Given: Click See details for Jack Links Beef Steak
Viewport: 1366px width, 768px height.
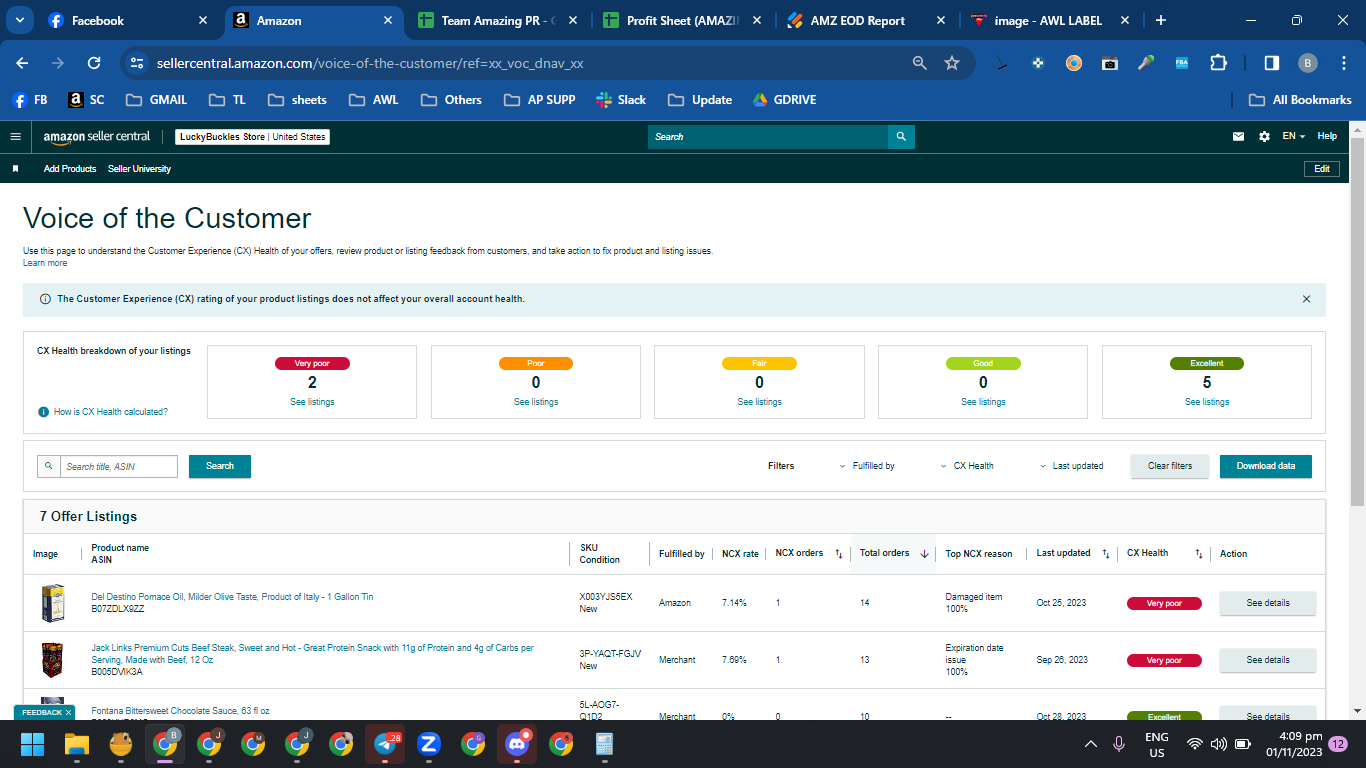Looking at the screenshot, I should click(x=1268, y=660).
